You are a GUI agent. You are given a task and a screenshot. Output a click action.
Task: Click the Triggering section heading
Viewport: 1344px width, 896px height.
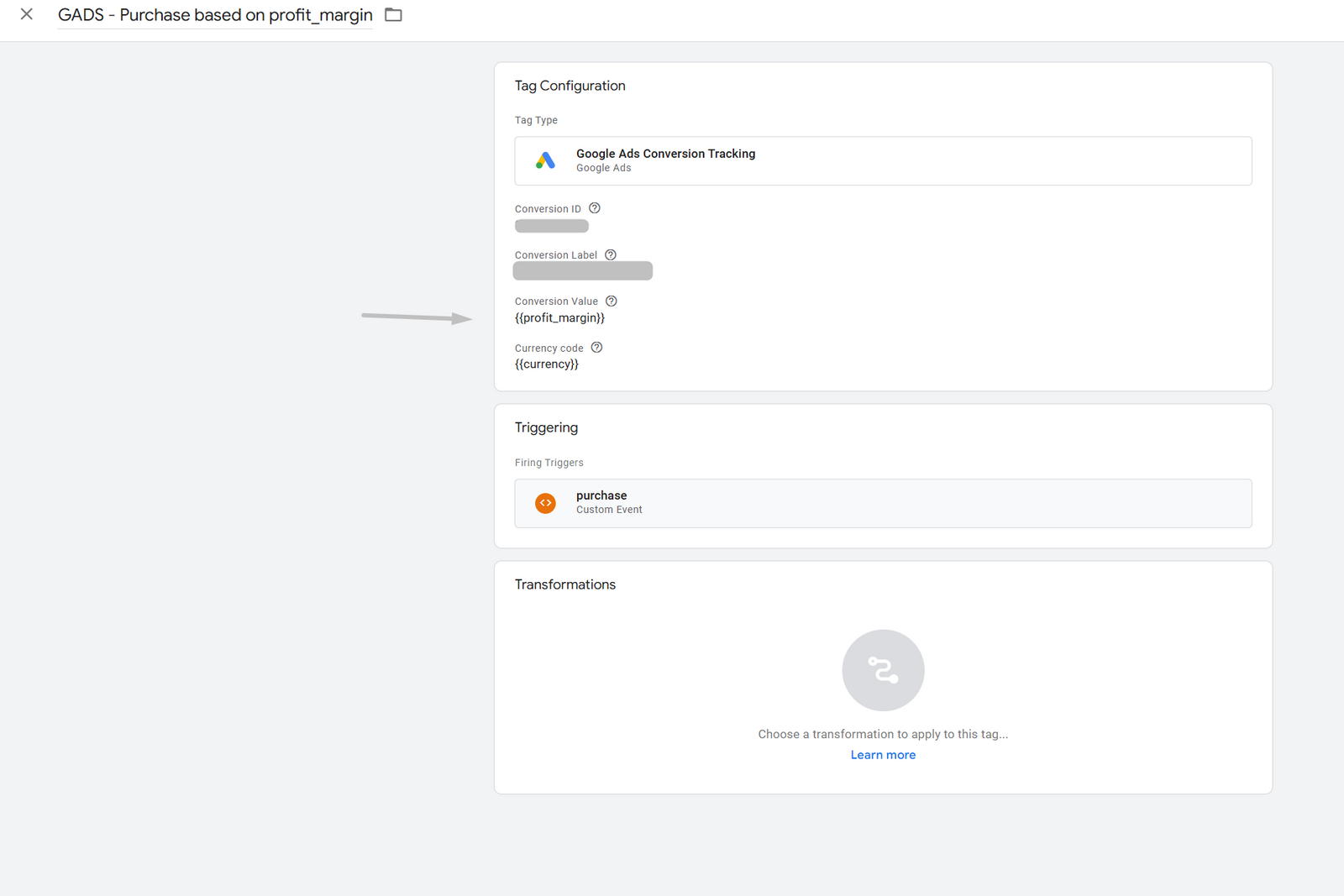click(546, 427)
